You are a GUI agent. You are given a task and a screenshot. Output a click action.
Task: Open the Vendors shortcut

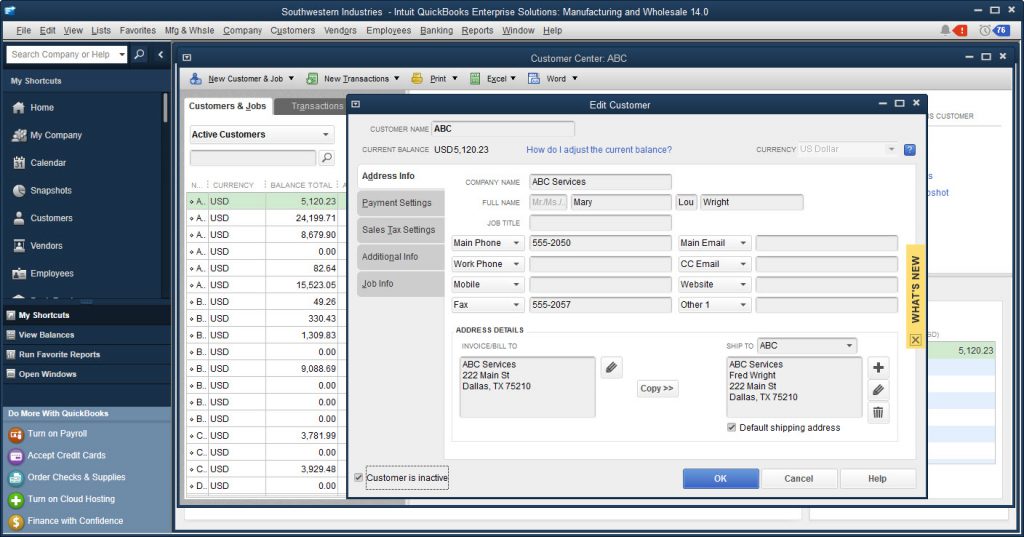pyautogui.click(x=38, y=246)
